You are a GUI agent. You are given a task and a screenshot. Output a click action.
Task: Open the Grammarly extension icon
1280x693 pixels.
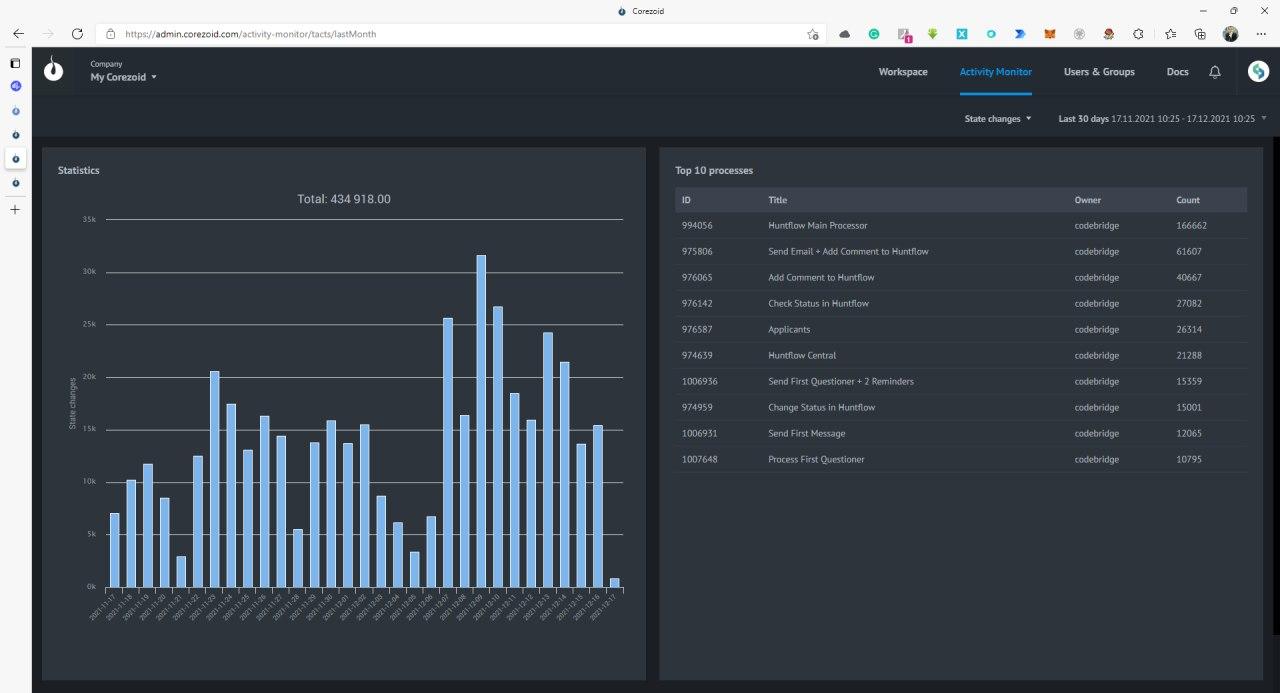(873, 33)
